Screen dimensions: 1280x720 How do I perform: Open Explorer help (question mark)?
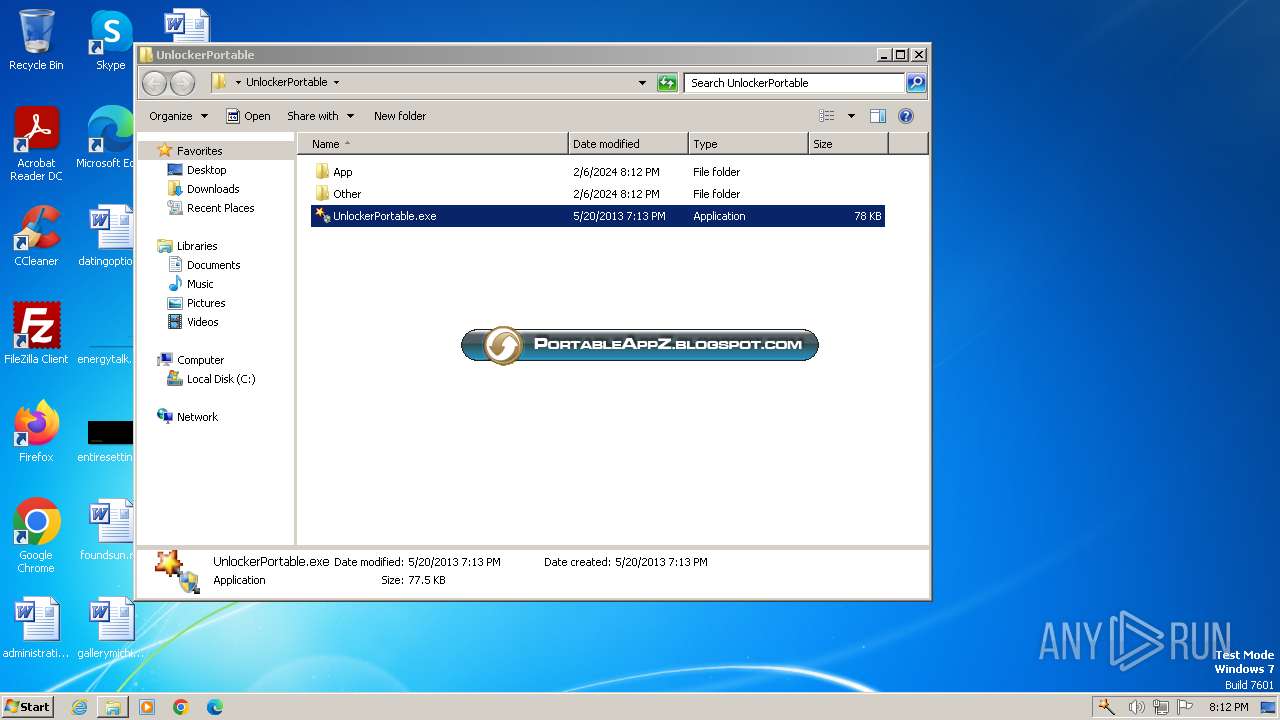tap(906, 116)
